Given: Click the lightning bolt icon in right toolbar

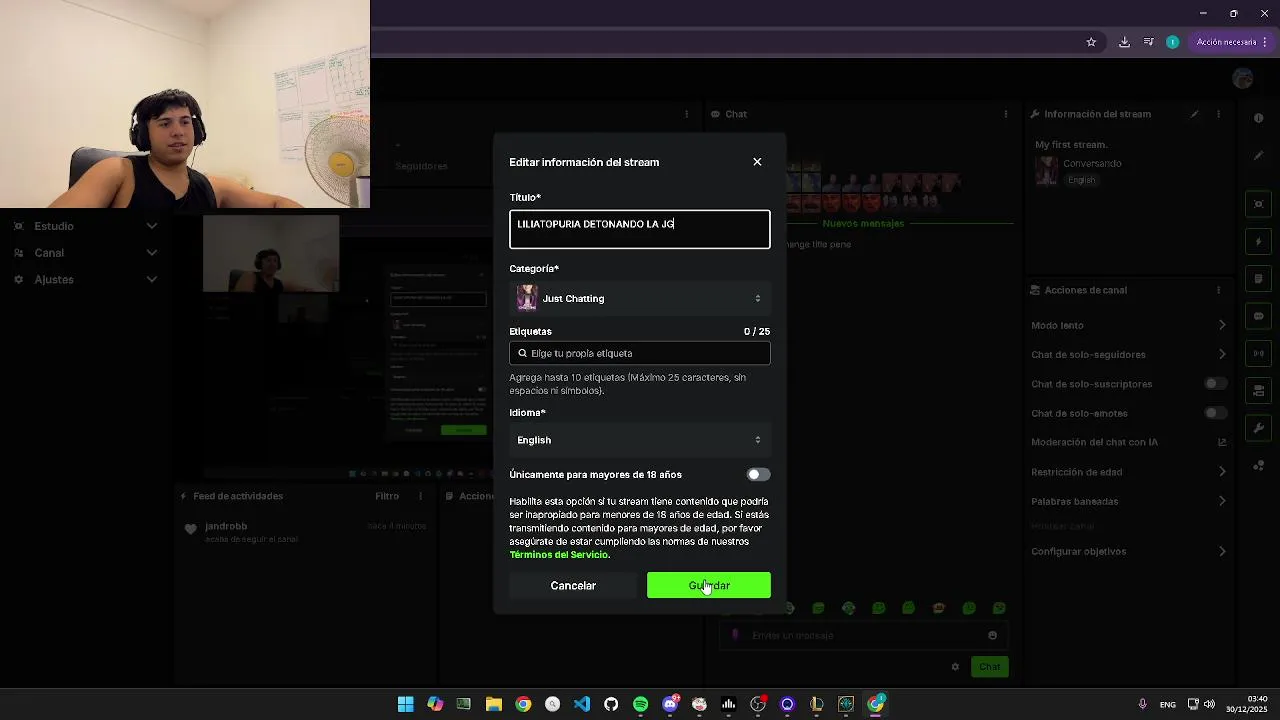Looking at the screenshot, I should pyautogui.click(x=1259, y=242).
